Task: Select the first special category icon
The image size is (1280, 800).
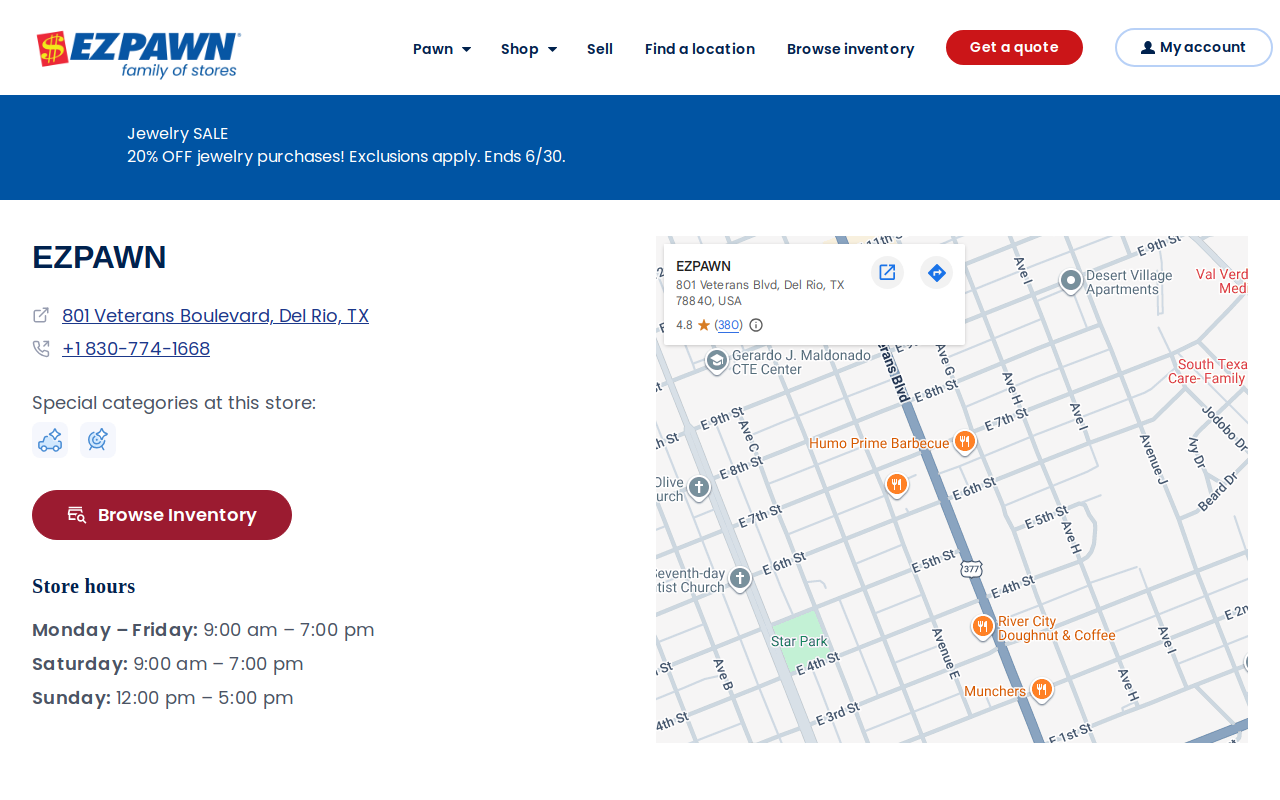Action: (x=50, y=440)
